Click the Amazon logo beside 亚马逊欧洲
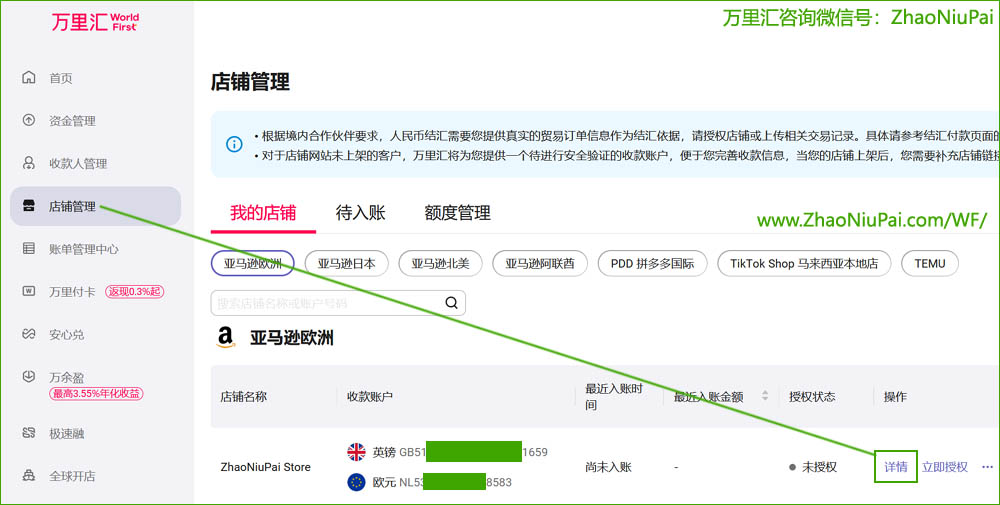The height and width of the screenshot is (505, 1000). tap(226, 337)
